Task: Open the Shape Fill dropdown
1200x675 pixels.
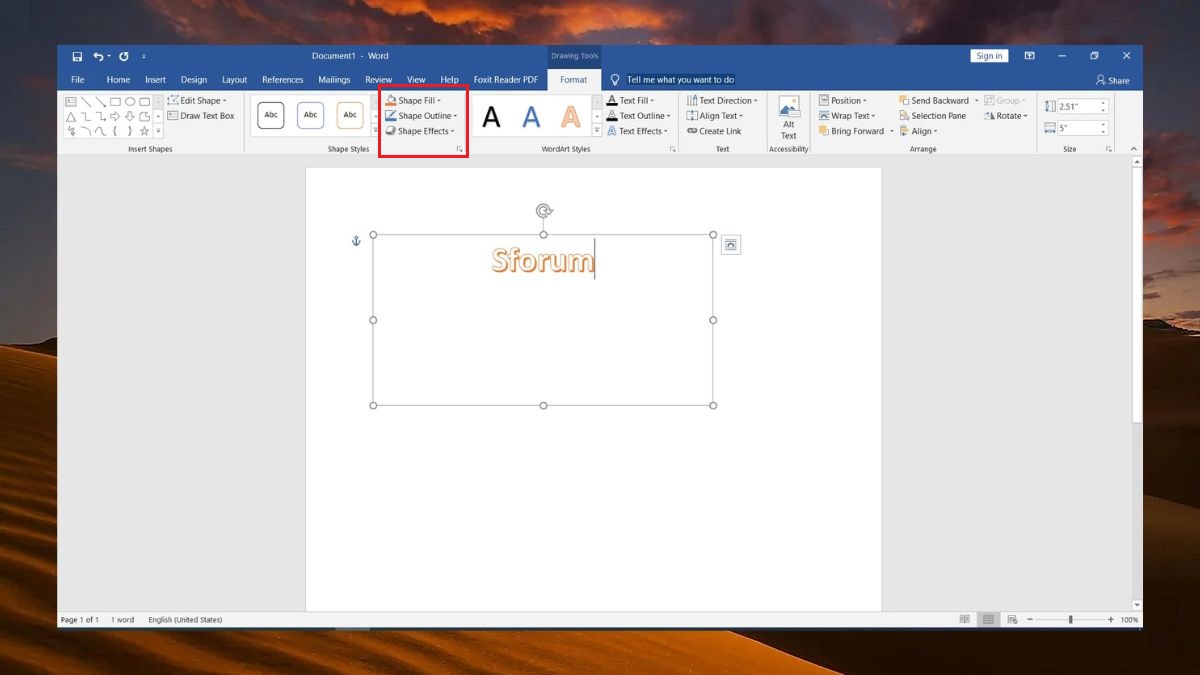Action: 413,101
